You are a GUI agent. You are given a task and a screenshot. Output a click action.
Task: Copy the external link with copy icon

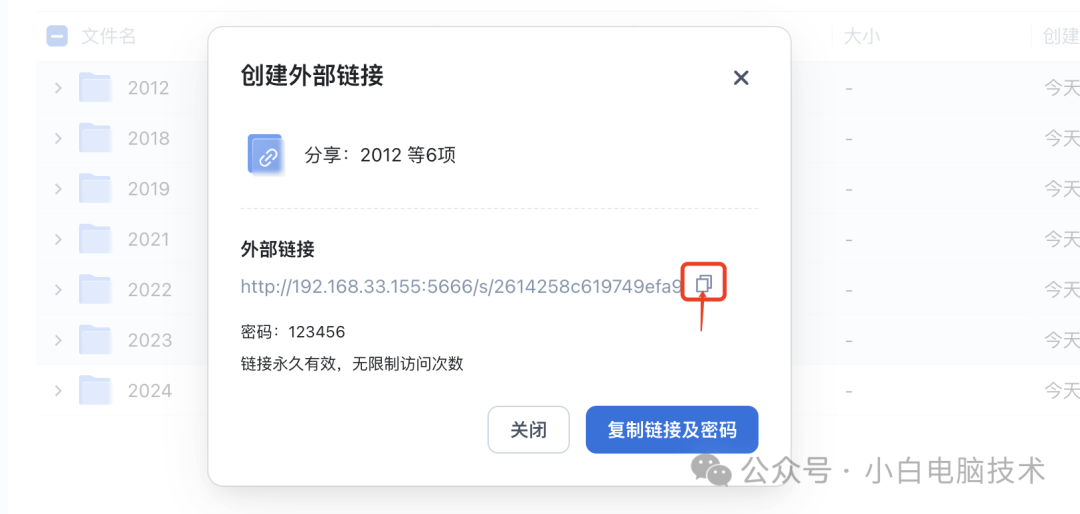point(703,283)
